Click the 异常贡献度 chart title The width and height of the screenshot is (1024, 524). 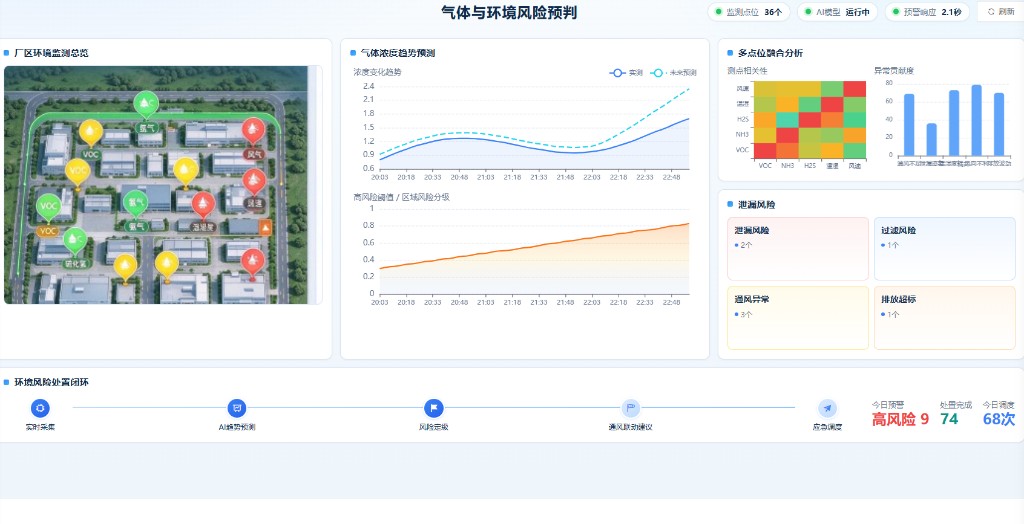click(895, 71)
